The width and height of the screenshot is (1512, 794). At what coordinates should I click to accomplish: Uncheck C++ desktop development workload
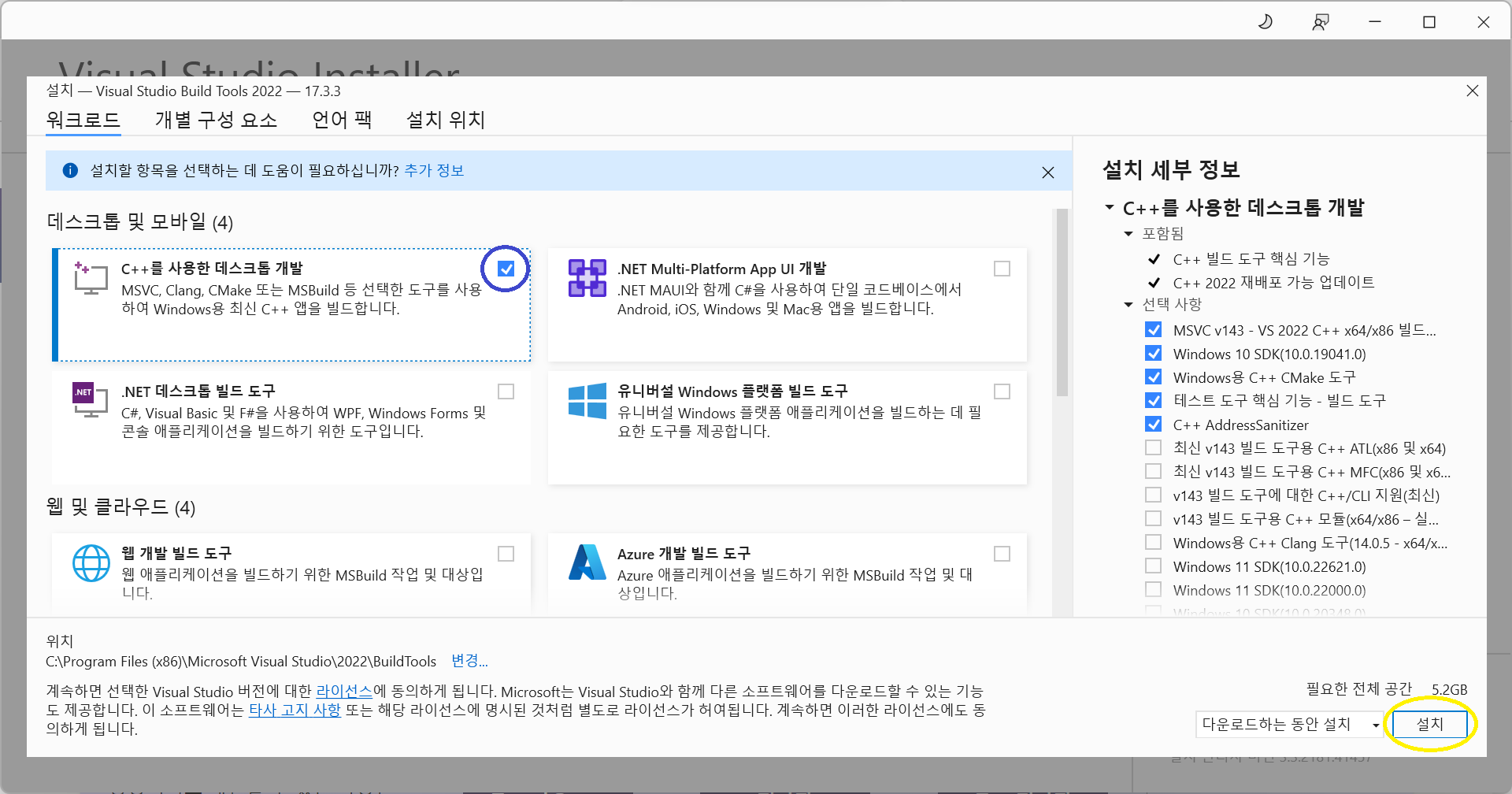[x=506, y=269]
